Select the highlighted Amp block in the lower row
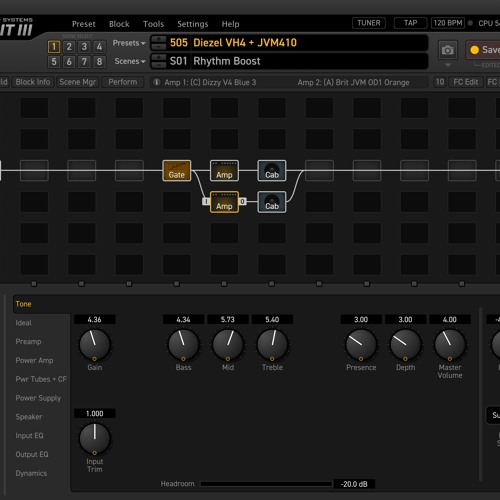The image size is (500, 500). coord(224,202)
